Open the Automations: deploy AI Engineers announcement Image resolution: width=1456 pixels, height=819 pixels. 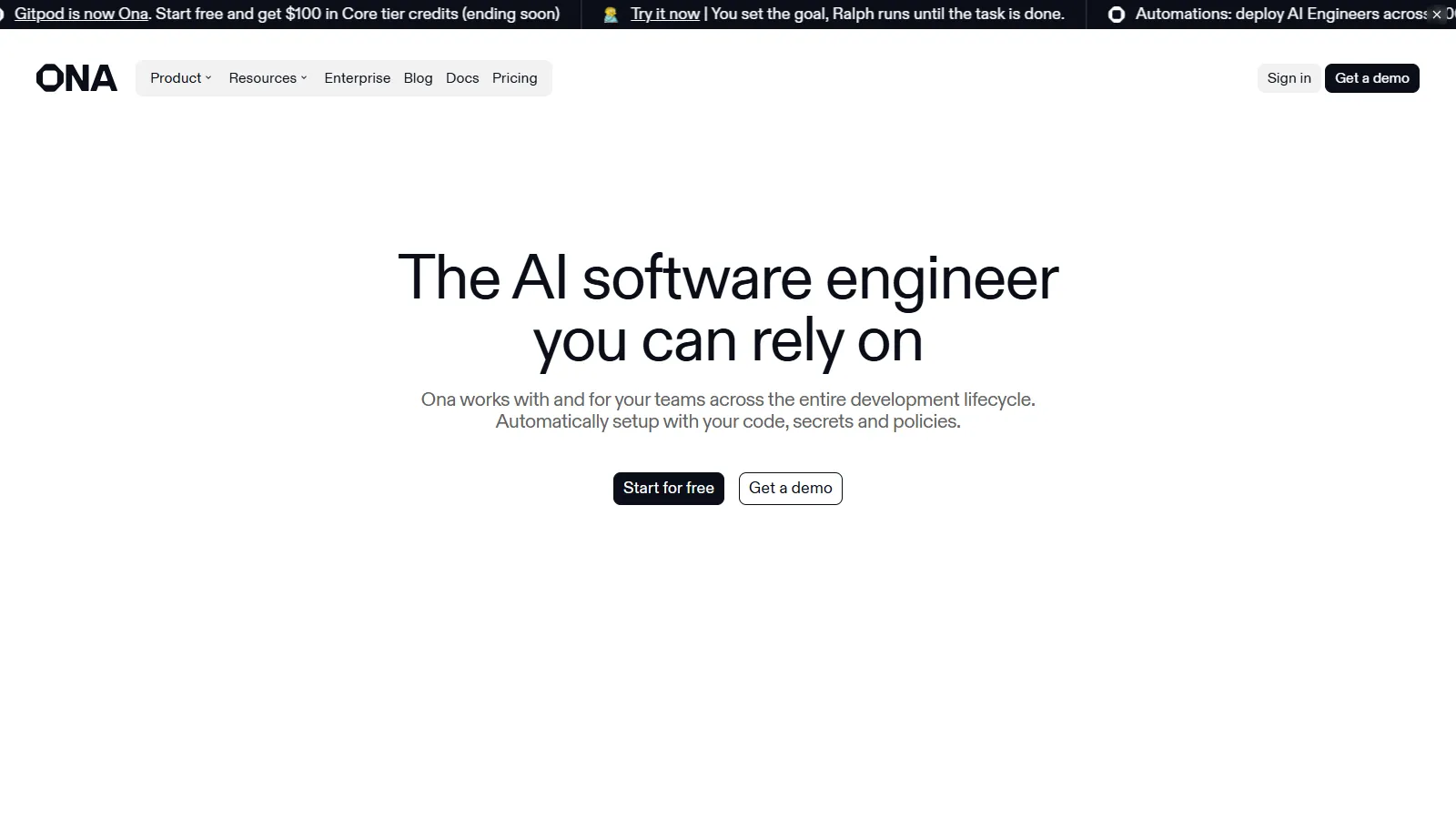(x=1274, y=14)
